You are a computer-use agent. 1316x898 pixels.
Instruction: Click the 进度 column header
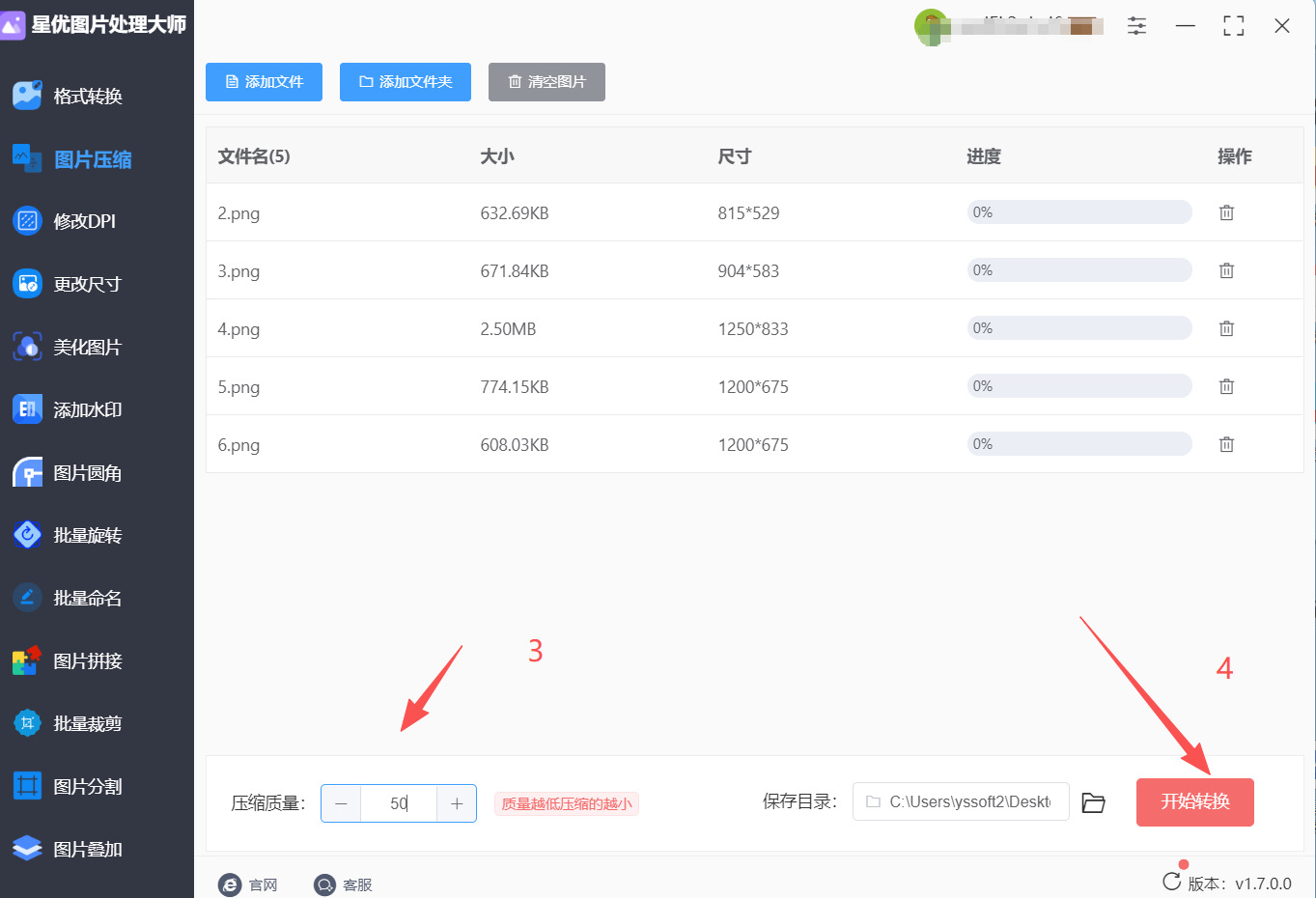point(984,156)
